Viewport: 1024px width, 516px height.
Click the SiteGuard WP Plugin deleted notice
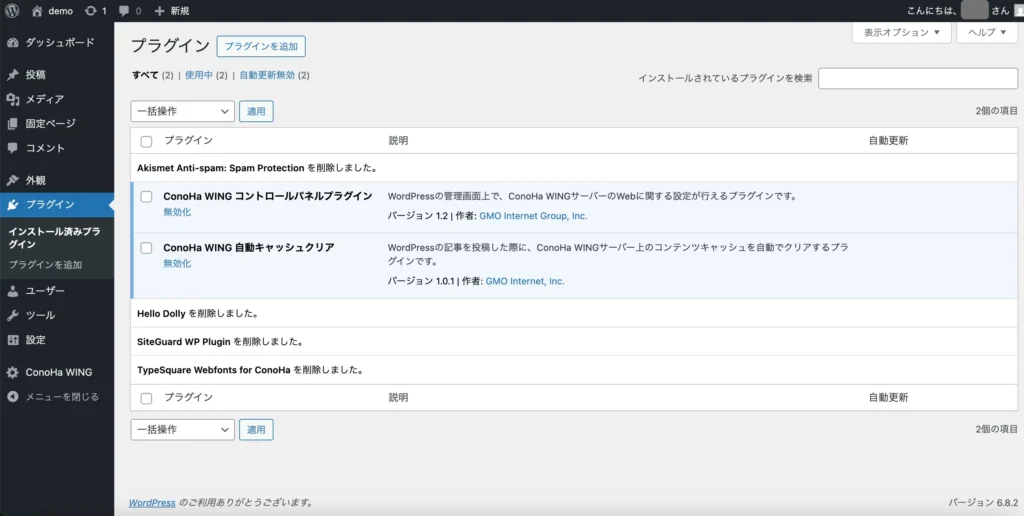[x=221, y=342]
